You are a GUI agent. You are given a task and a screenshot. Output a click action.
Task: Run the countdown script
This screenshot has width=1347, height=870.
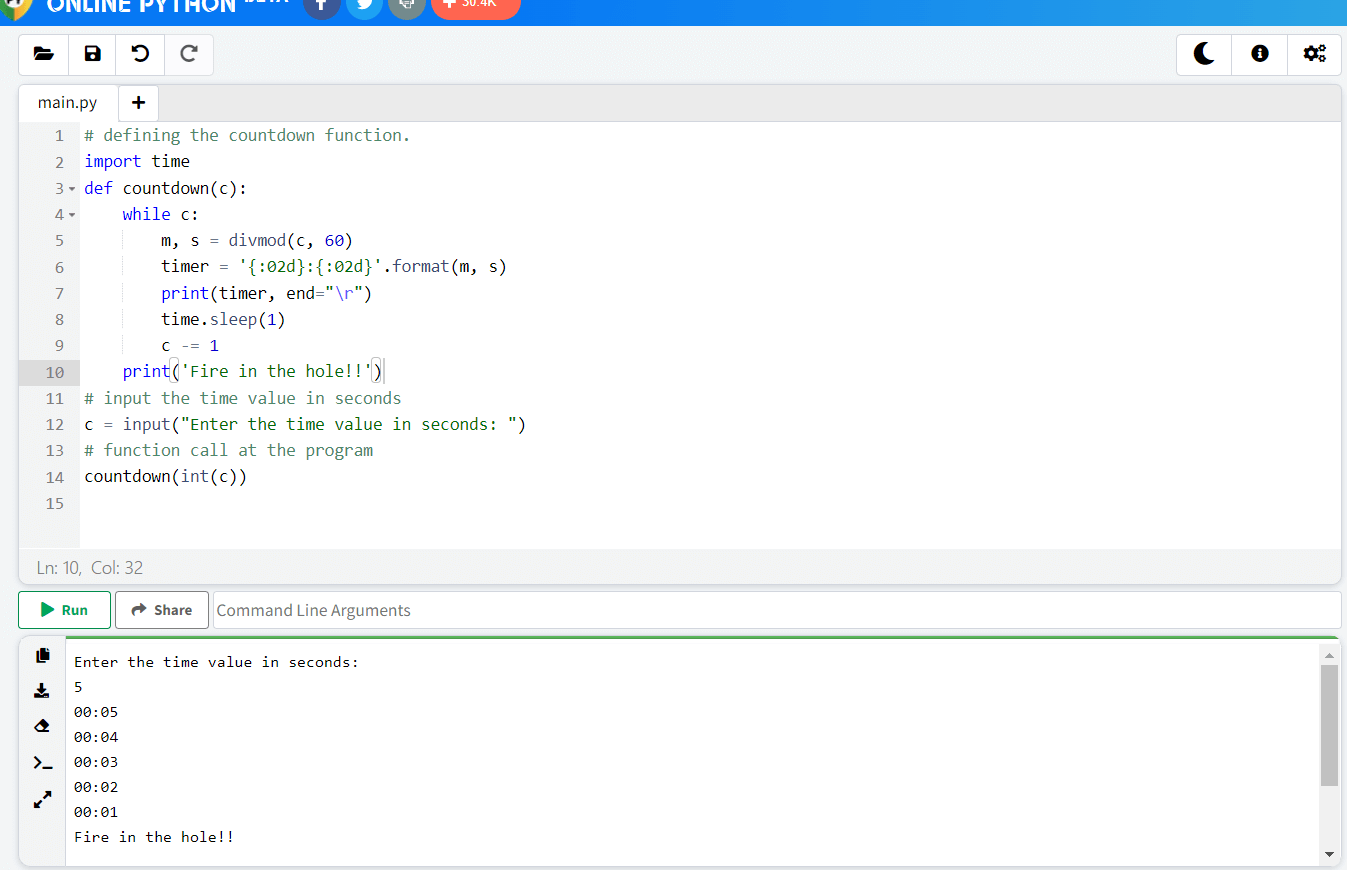pos(64,609)
